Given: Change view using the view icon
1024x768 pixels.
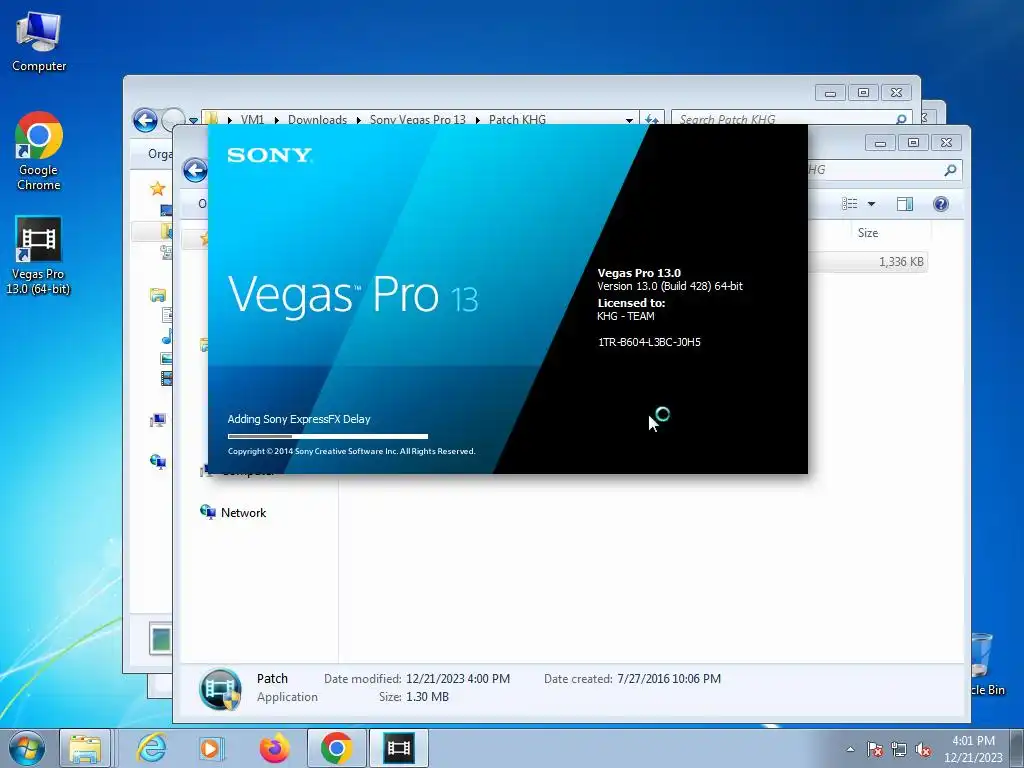Looking at the screenshot, I should 850,204.
